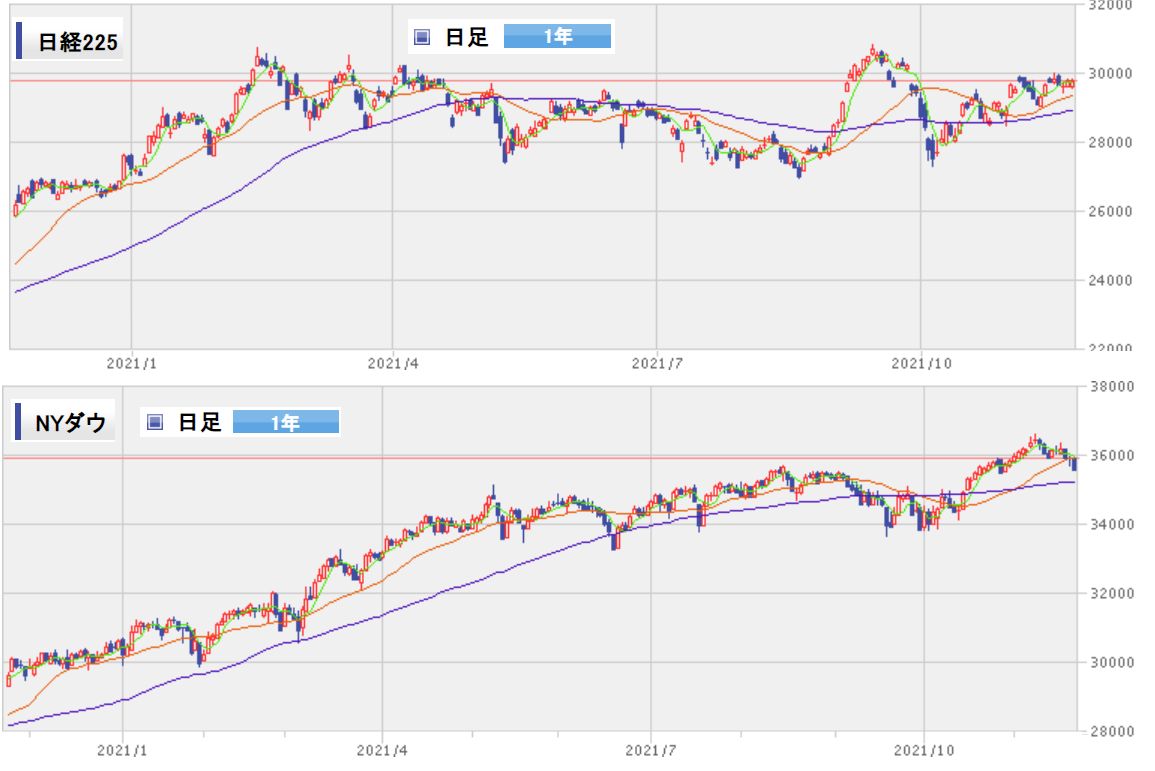Click the 日足 label on Nikkei 225 chart
The height and width of the screenshot is (771, 1155).
pos(467,37)
